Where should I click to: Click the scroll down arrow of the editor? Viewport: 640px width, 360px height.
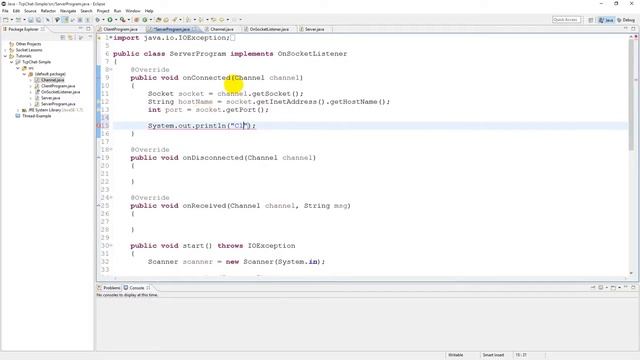coord(631,273)
